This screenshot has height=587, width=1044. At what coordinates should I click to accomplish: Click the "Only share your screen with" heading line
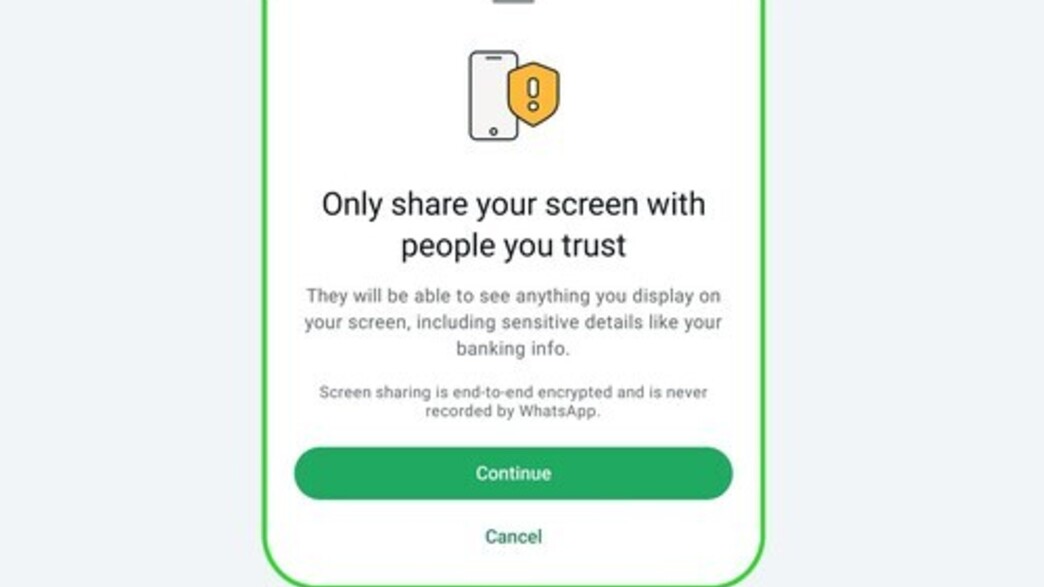(513, 204)
